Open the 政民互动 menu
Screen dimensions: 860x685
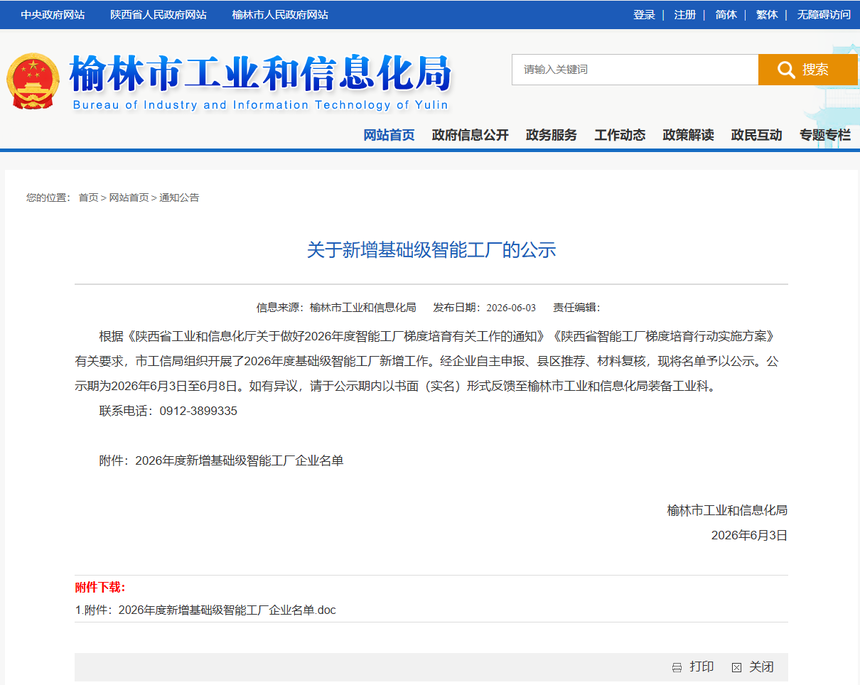point(756,135)
